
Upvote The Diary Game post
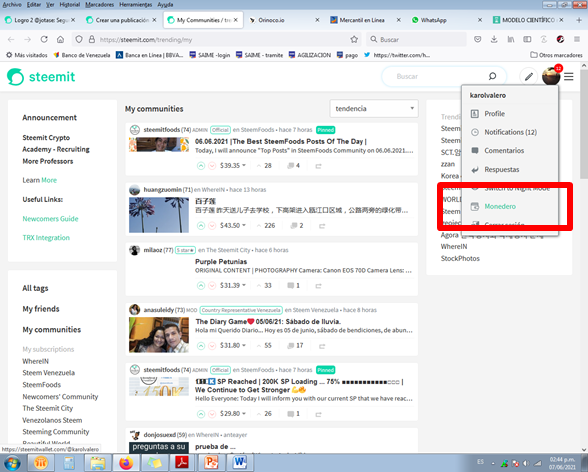pos(201,346)
